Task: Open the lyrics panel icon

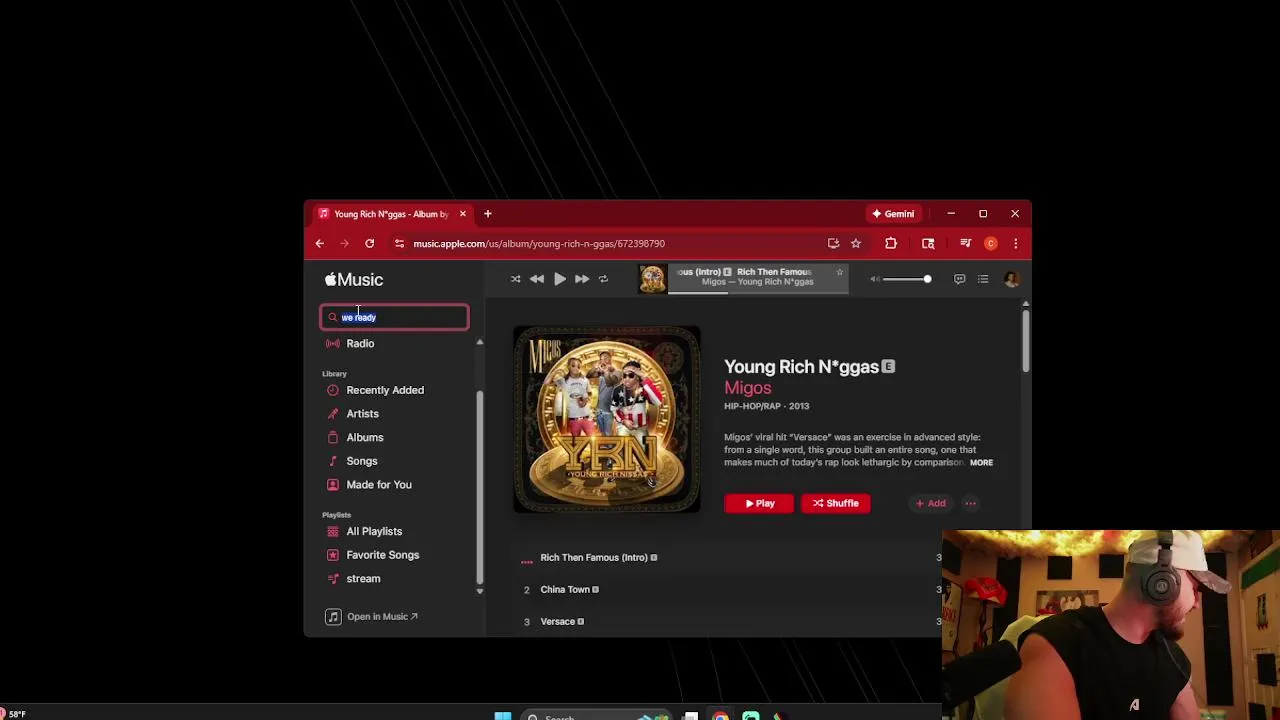Action: coord(959,279)
